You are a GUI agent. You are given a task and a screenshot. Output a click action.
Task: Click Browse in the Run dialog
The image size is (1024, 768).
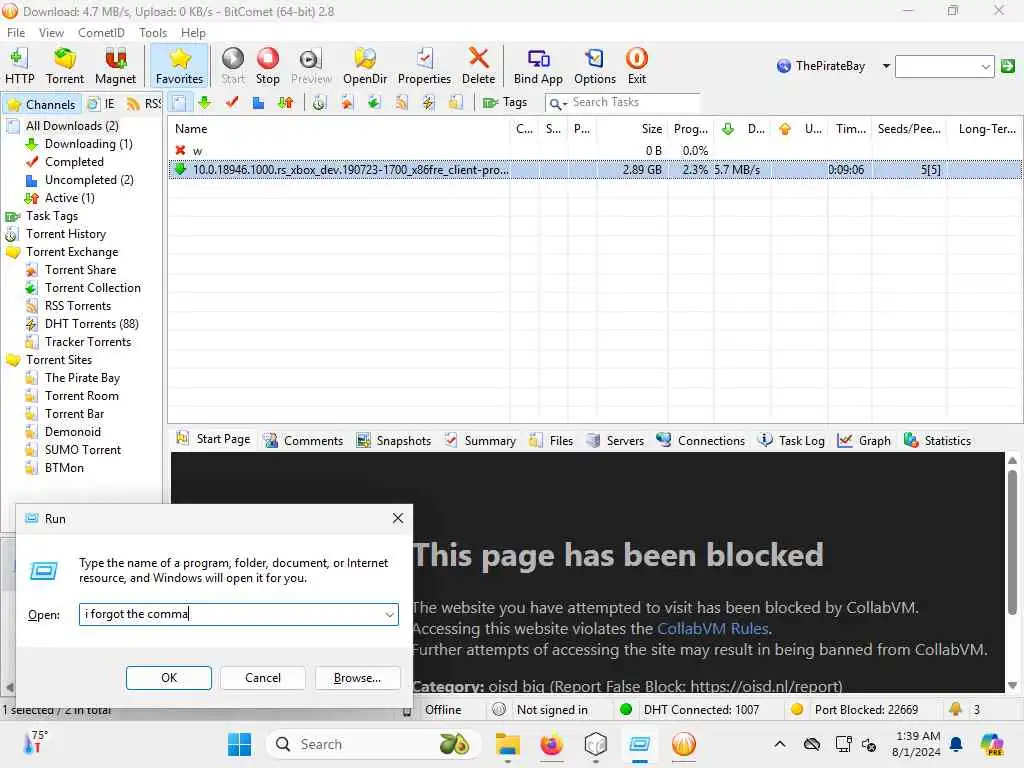point(357,678)
